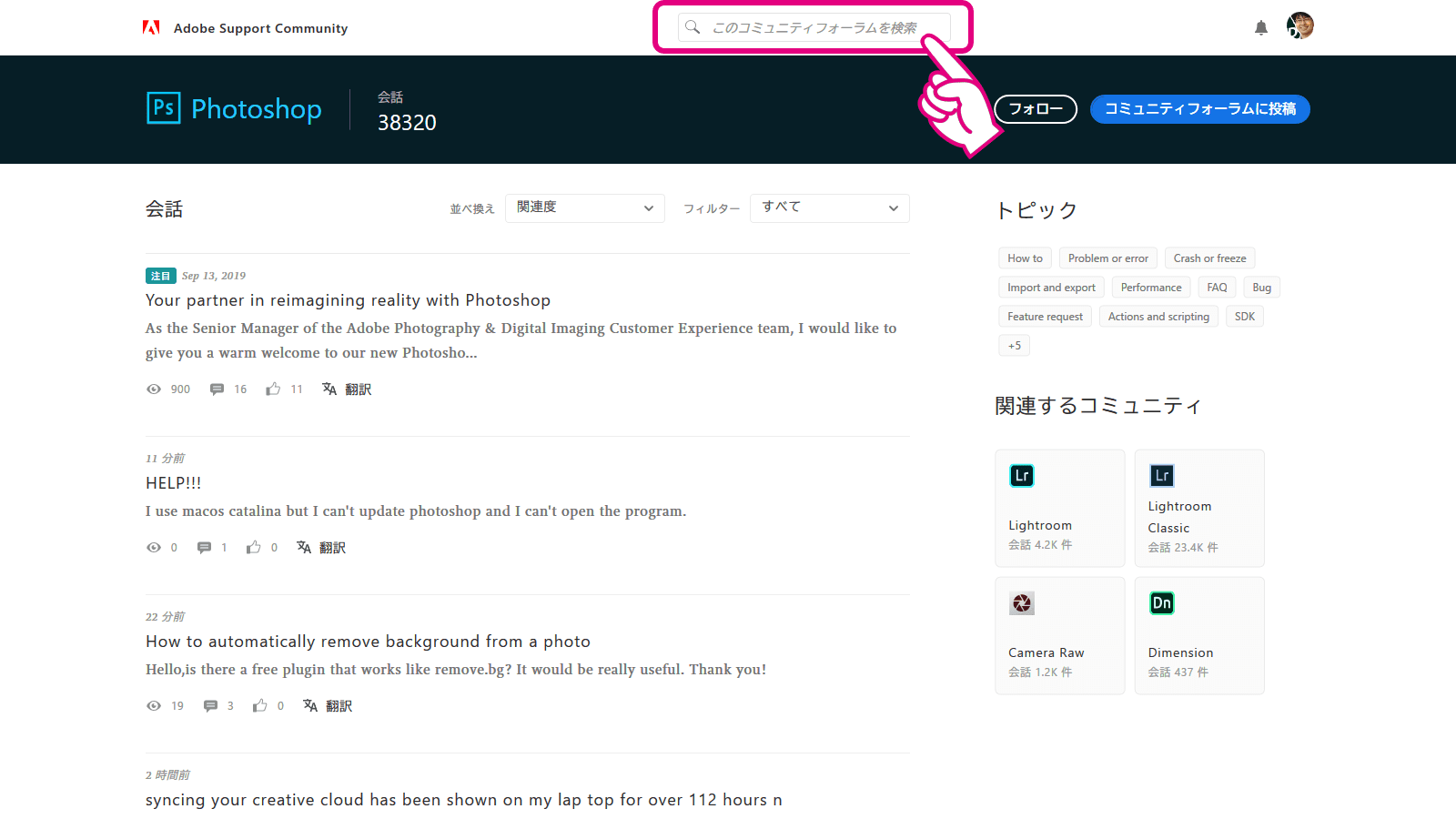Image resolution: width=1456 pixels, height=819 pixels.
Task: Click コミュニティフォーラムに投稿 button
Action: pyautogui.click(x=1200, y=109)
